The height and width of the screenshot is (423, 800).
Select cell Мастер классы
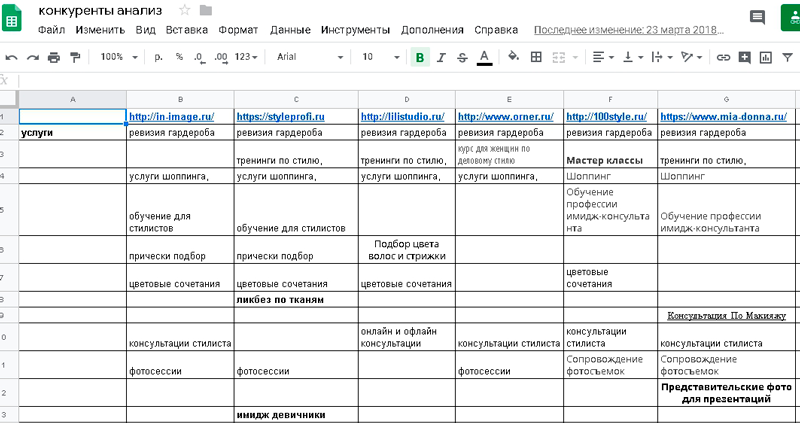click(610, 154)
